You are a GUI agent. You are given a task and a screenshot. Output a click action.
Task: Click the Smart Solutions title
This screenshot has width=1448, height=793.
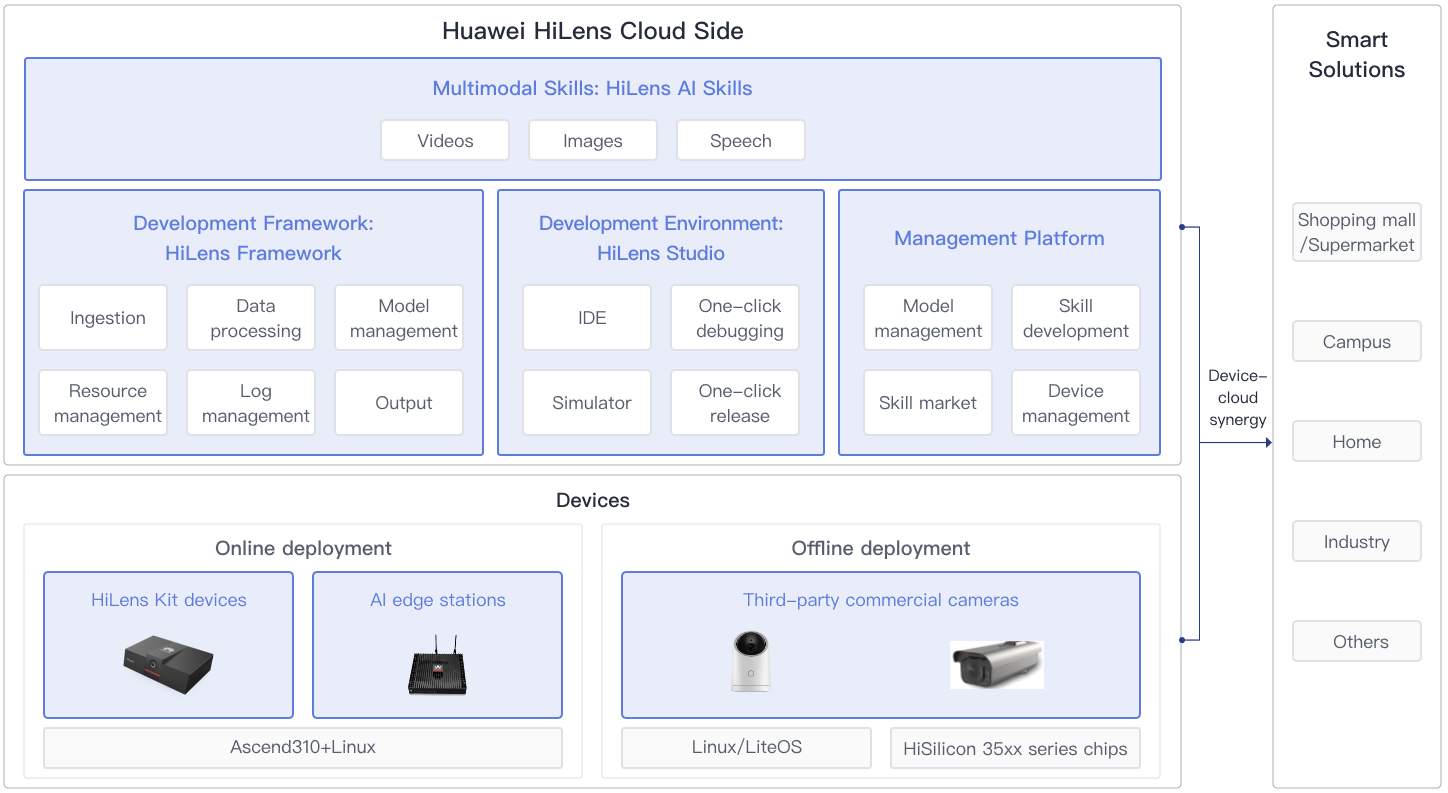click(x=1357, y=54)
